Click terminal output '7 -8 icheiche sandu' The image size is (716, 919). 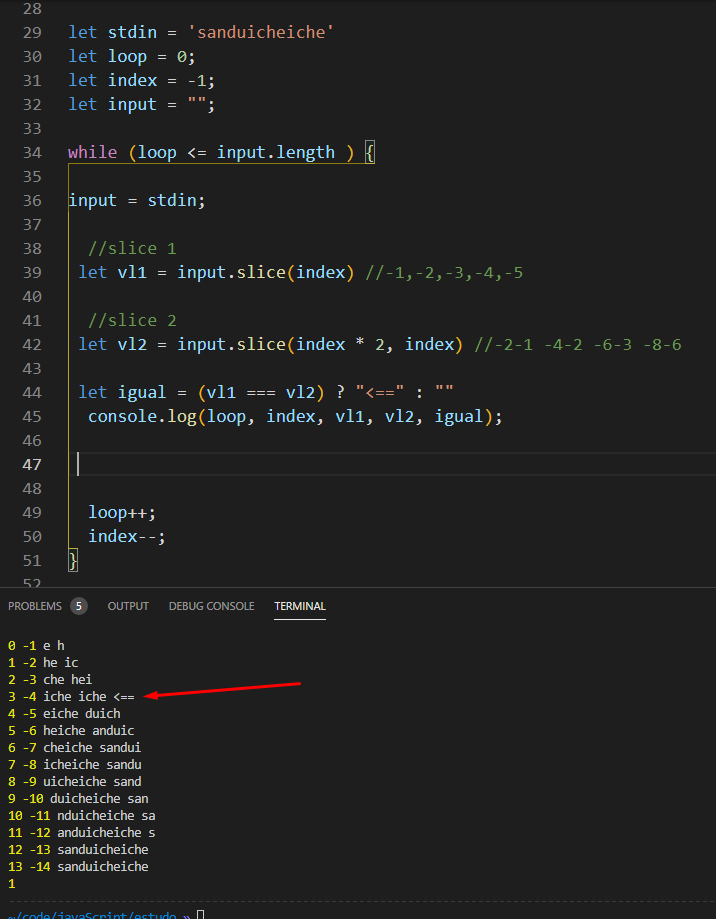coord(75,765)
